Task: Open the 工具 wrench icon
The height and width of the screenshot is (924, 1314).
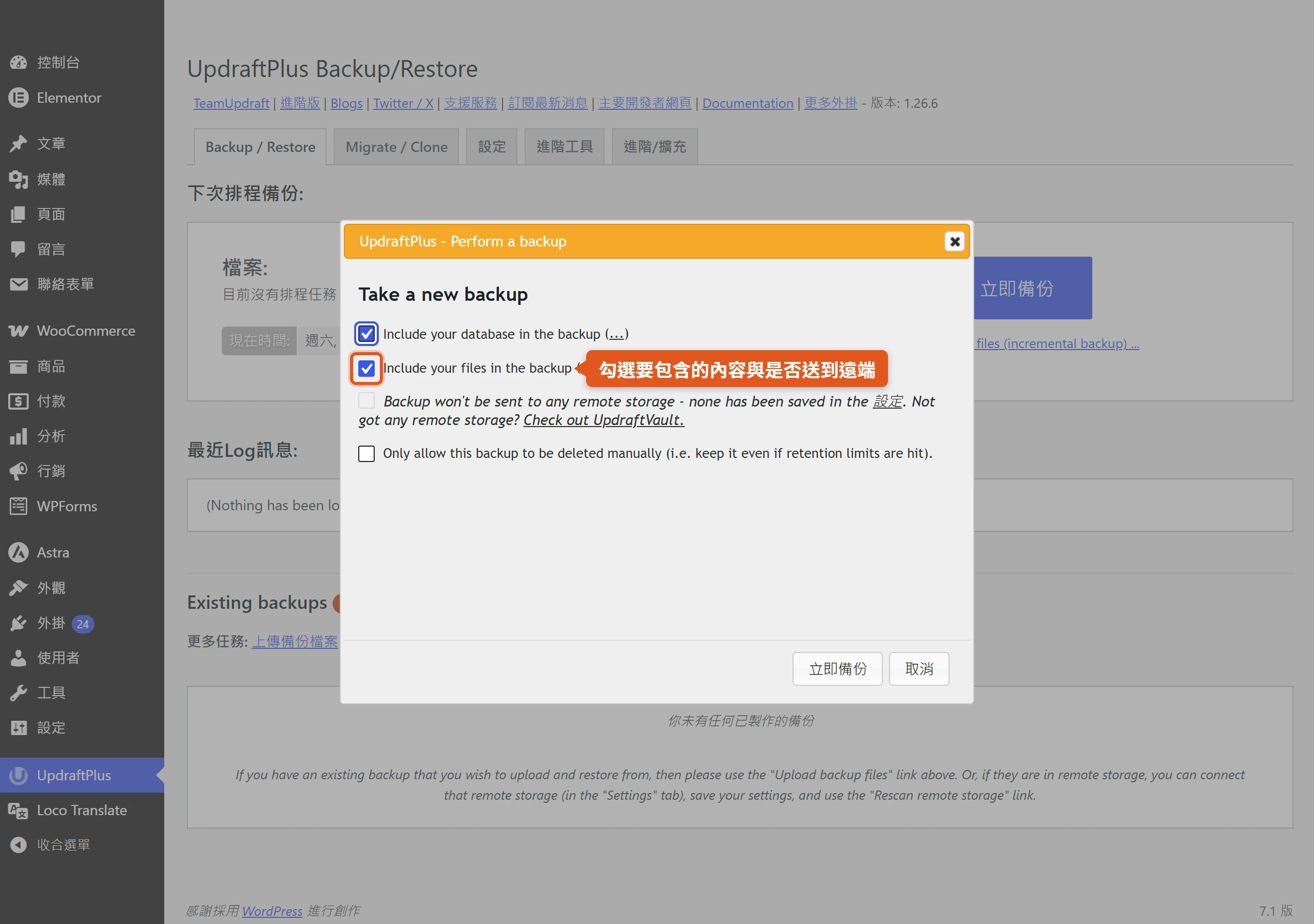Action: click(x=18, y=692)
